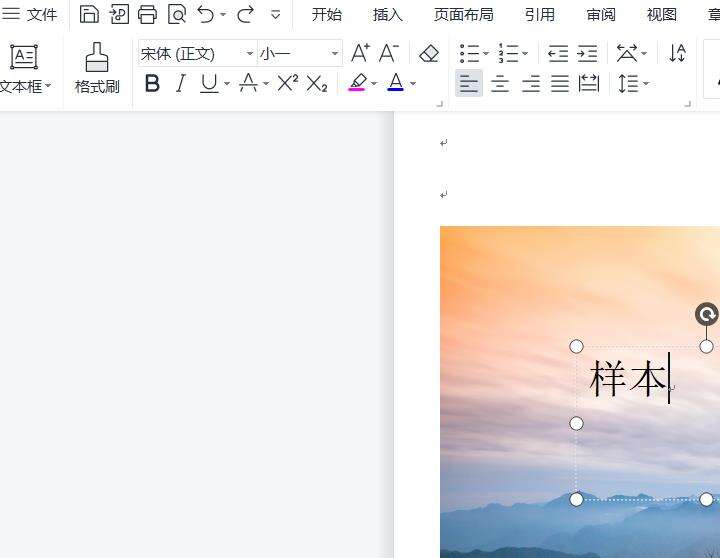Clear formatting with the eraser icon
This screenshot has height=558, width=720.
(429, 54)
